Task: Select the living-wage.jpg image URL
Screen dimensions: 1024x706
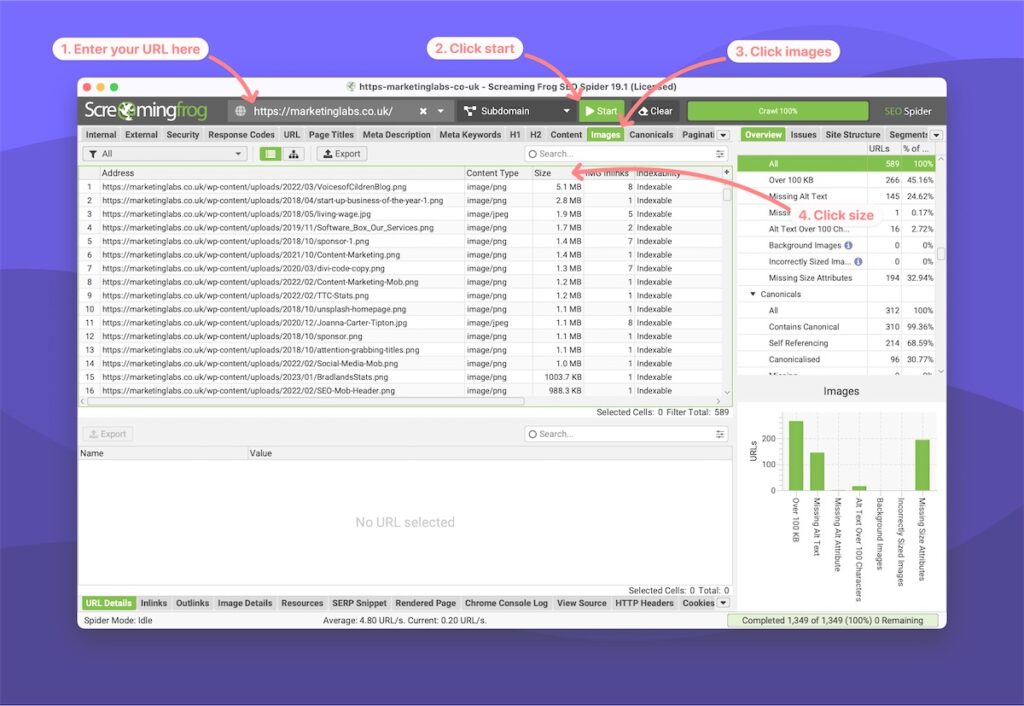Action: 236,214
